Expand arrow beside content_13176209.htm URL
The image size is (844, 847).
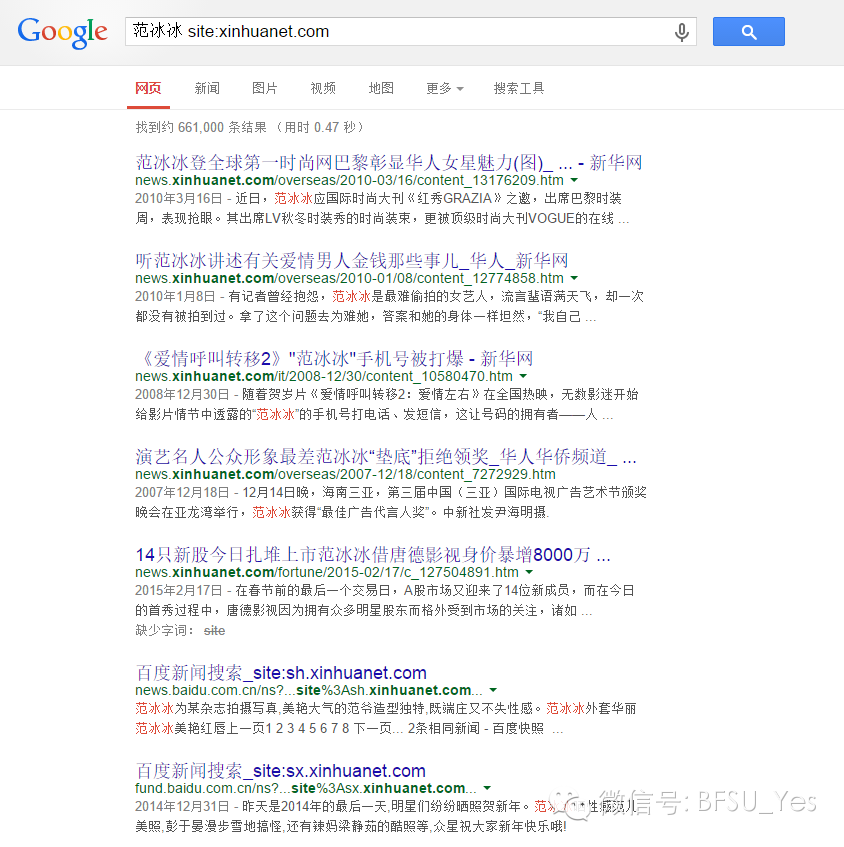574,180
